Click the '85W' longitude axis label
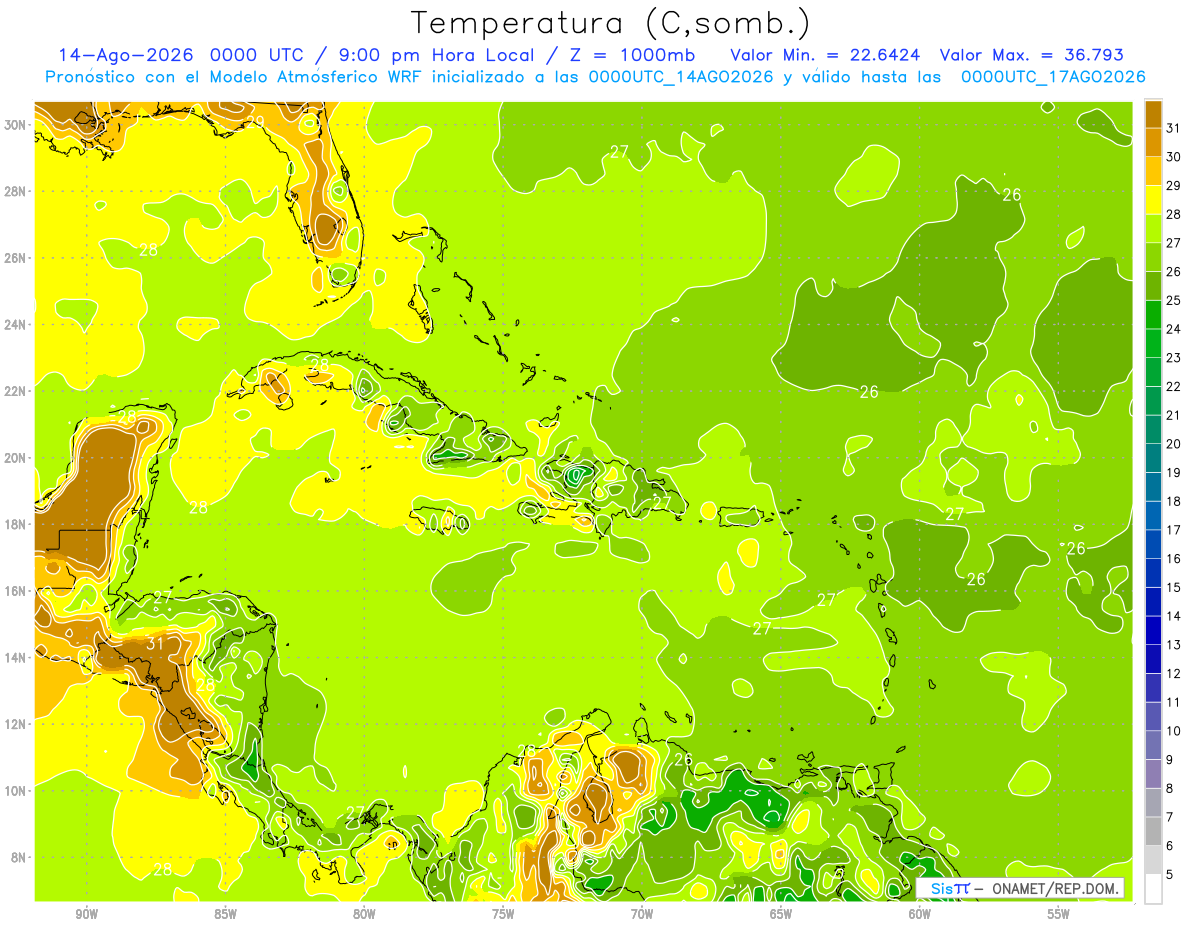This screenshot has width=1200, height=927. 225,914
